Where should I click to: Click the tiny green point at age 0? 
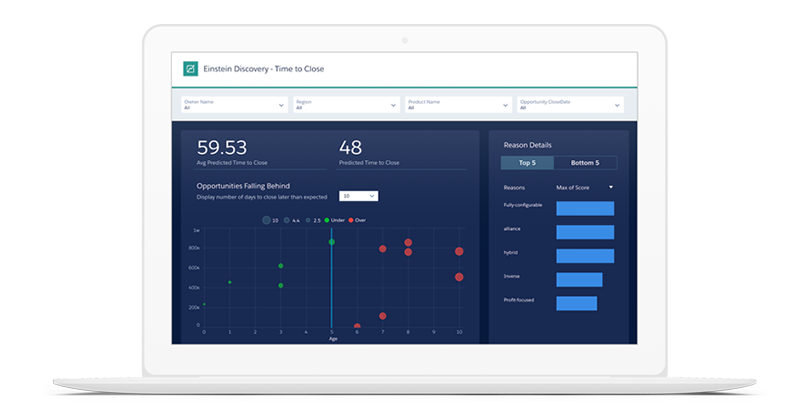click(x=205, y=304)
